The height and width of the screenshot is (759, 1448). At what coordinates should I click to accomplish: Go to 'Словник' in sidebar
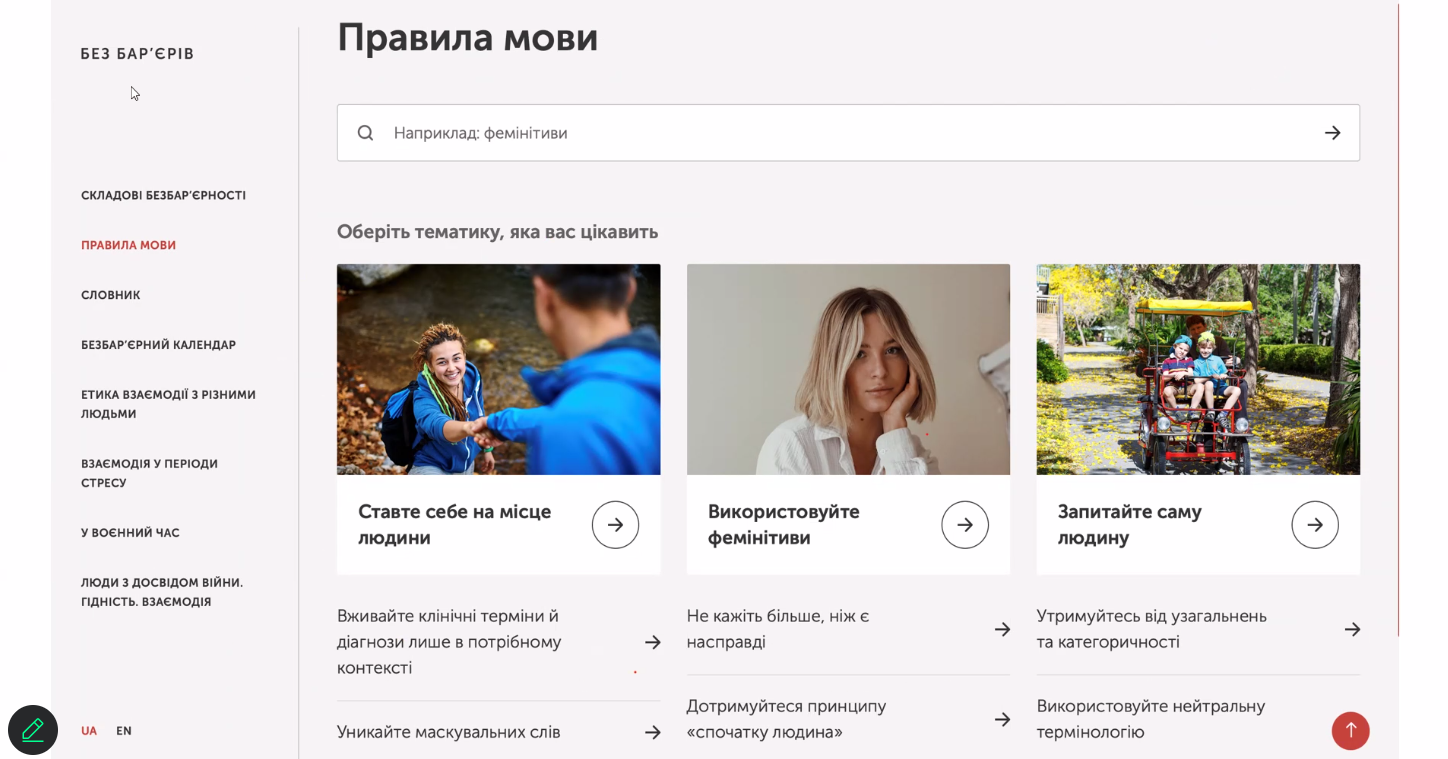(111, 296)
